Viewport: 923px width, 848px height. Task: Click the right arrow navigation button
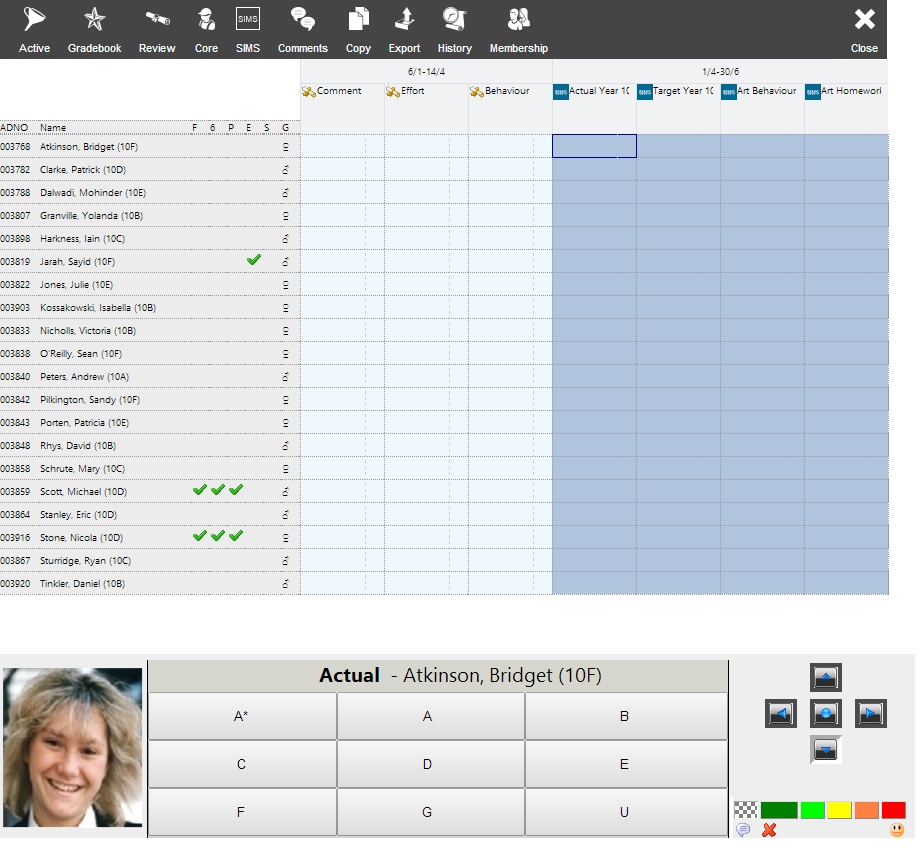pyautogui.click(x=870, y=713)
